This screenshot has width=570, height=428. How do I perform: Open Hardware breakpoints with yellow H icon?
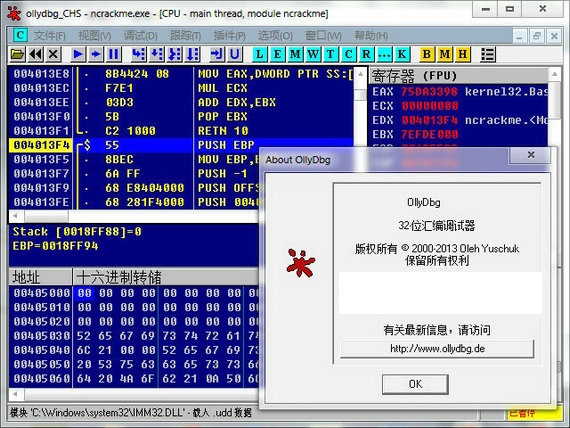pyautogui.click(x=462, y=55)
